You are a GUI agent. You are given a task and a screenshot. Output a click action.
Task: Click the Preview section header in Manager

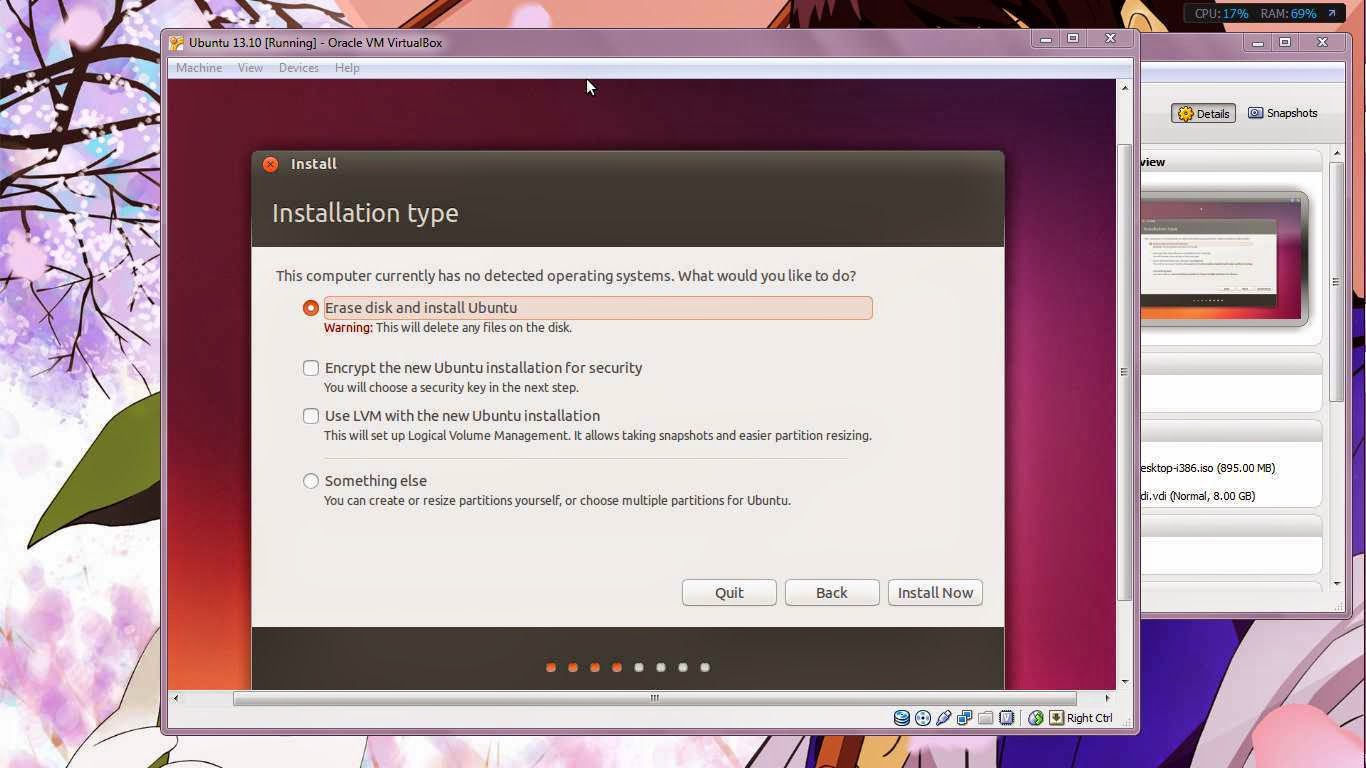coord(1231,162)
